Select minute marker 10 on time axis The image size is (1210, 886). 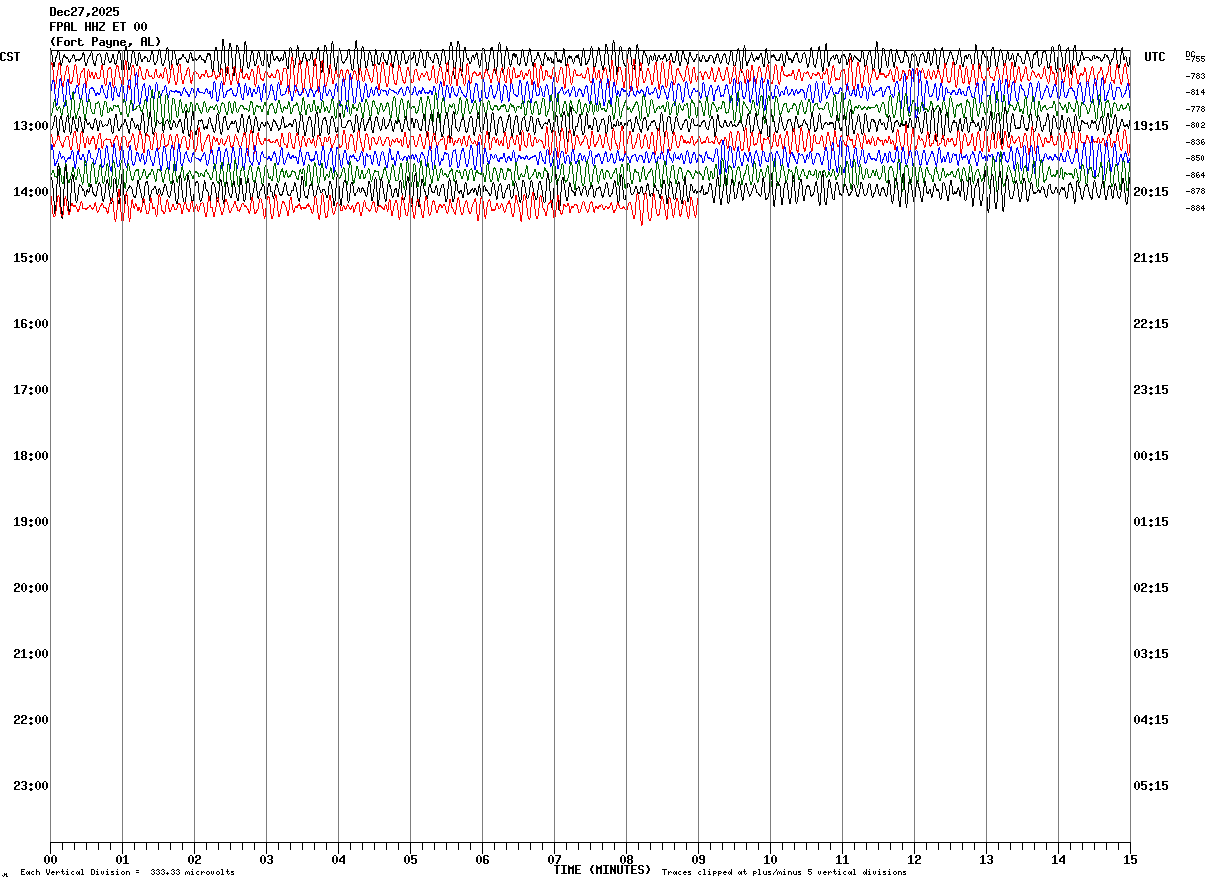(770, 859)
